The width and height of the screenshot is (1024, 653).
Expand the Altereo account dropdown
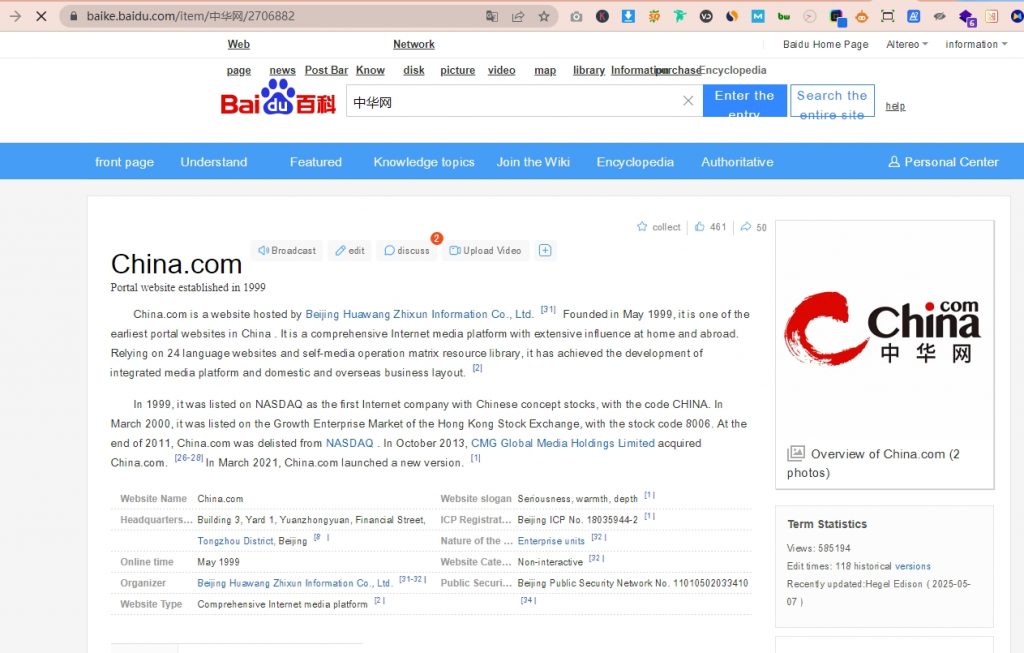click(x=906, y=44)
